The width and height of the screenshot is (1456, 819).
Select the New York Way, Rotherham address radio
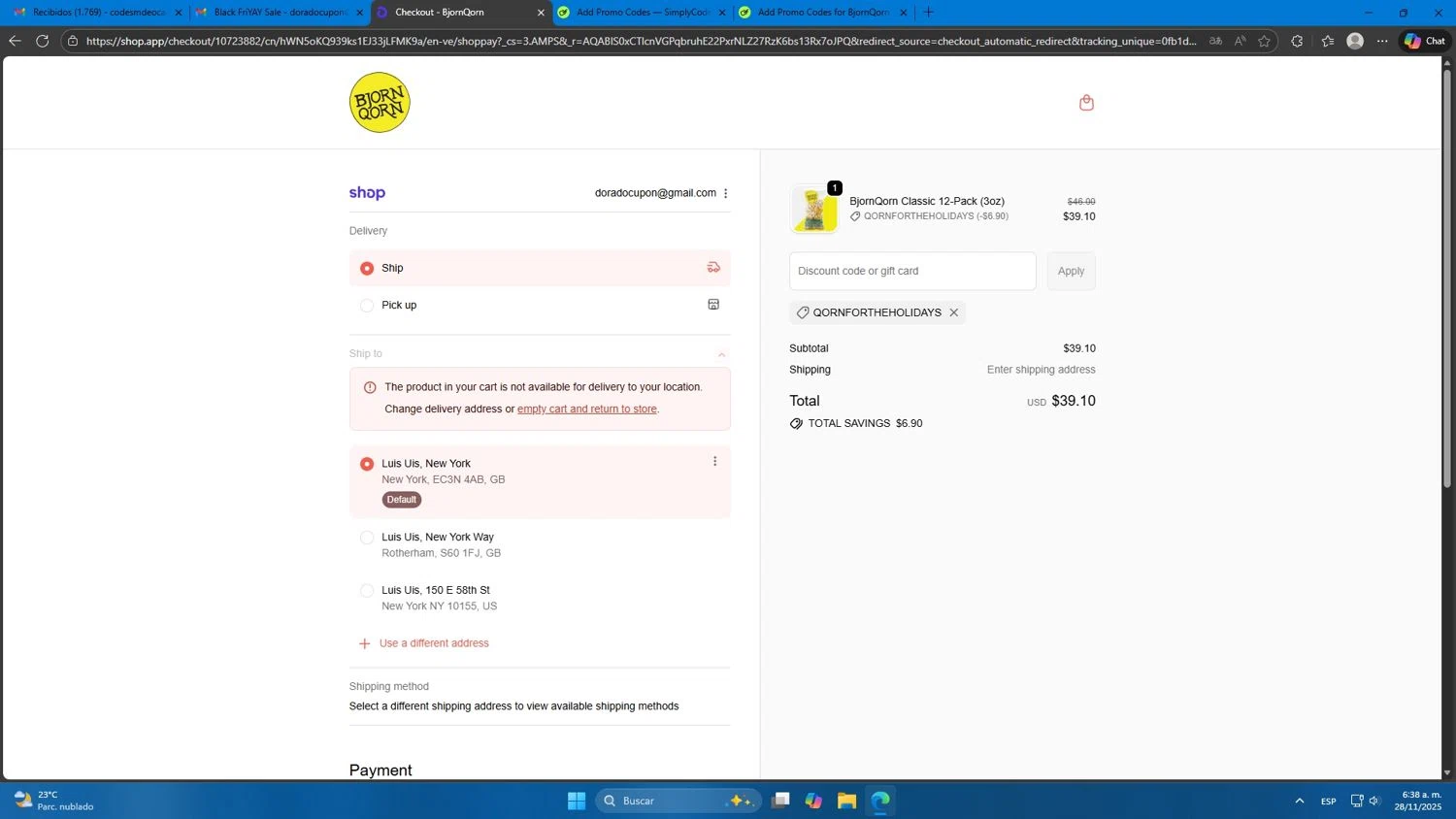pyautogui.click(x=367, y=538)
